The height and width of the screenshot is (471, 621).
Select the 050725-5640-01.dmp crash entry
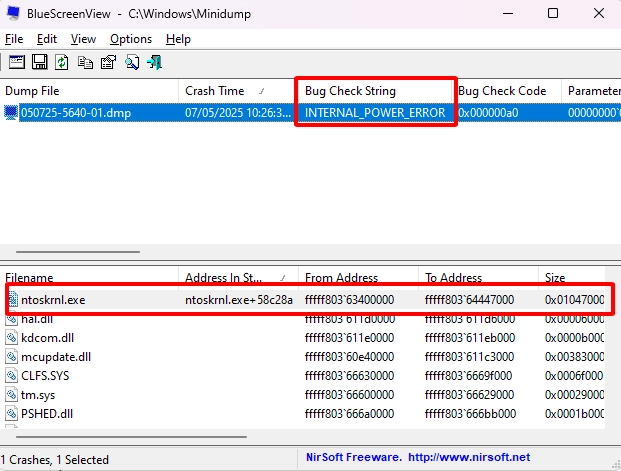[x=76, y=113]
